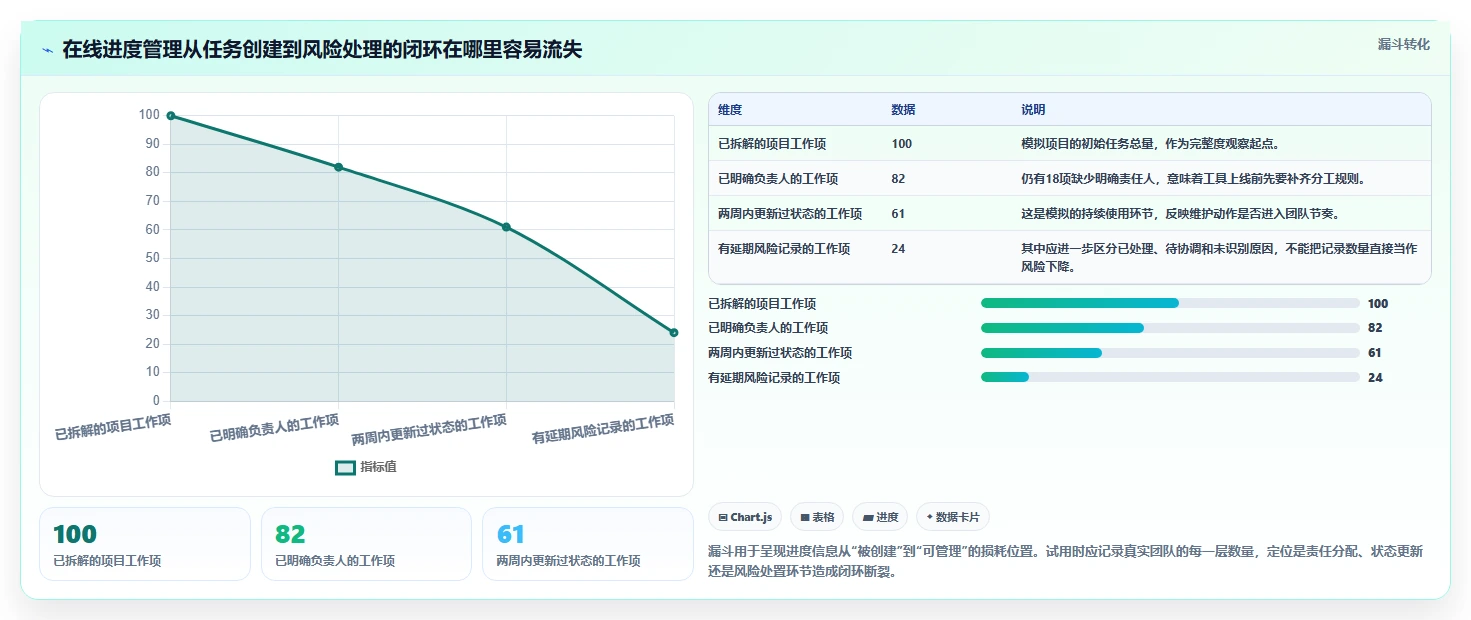This screenshot has width=1471, height=620.
Task: Click the Chart.js tag
Action: (745, 517)
